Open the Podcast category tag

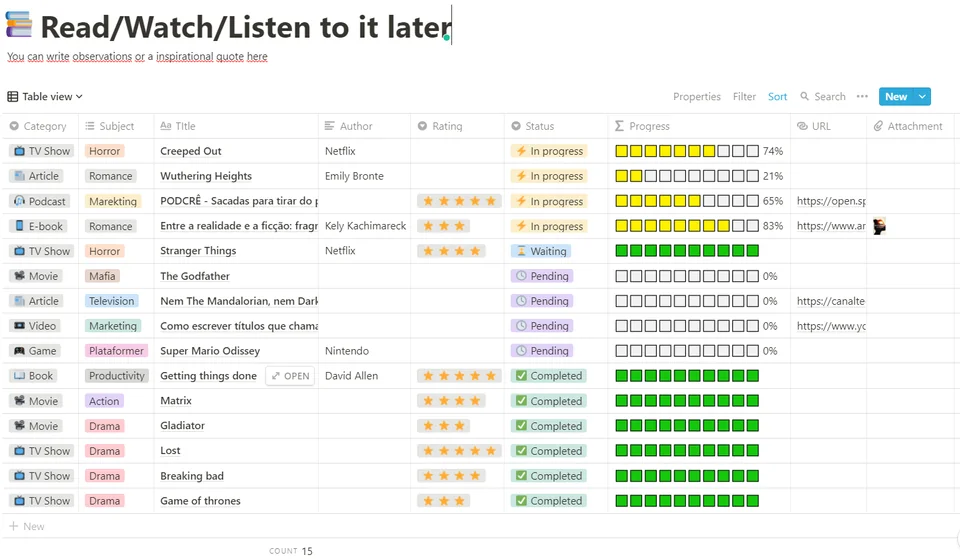click(x=39, y=201)
